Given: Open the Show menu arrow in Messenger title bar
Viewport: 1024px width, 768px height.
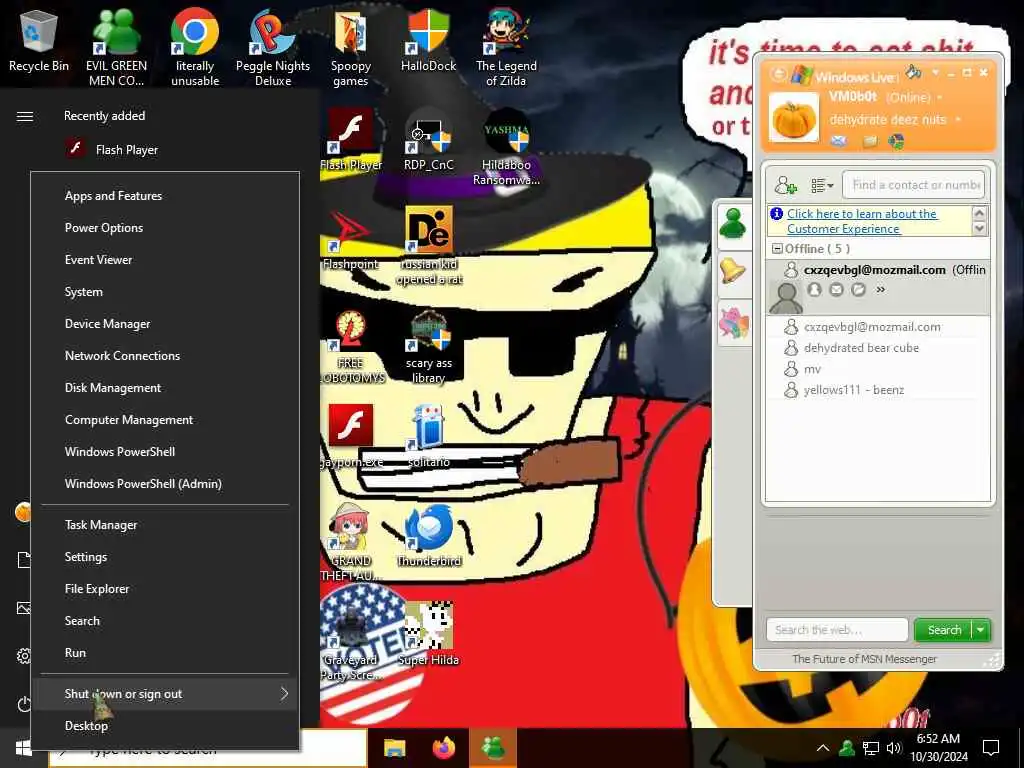Looking at the screenshot, I should pos(935,72).
